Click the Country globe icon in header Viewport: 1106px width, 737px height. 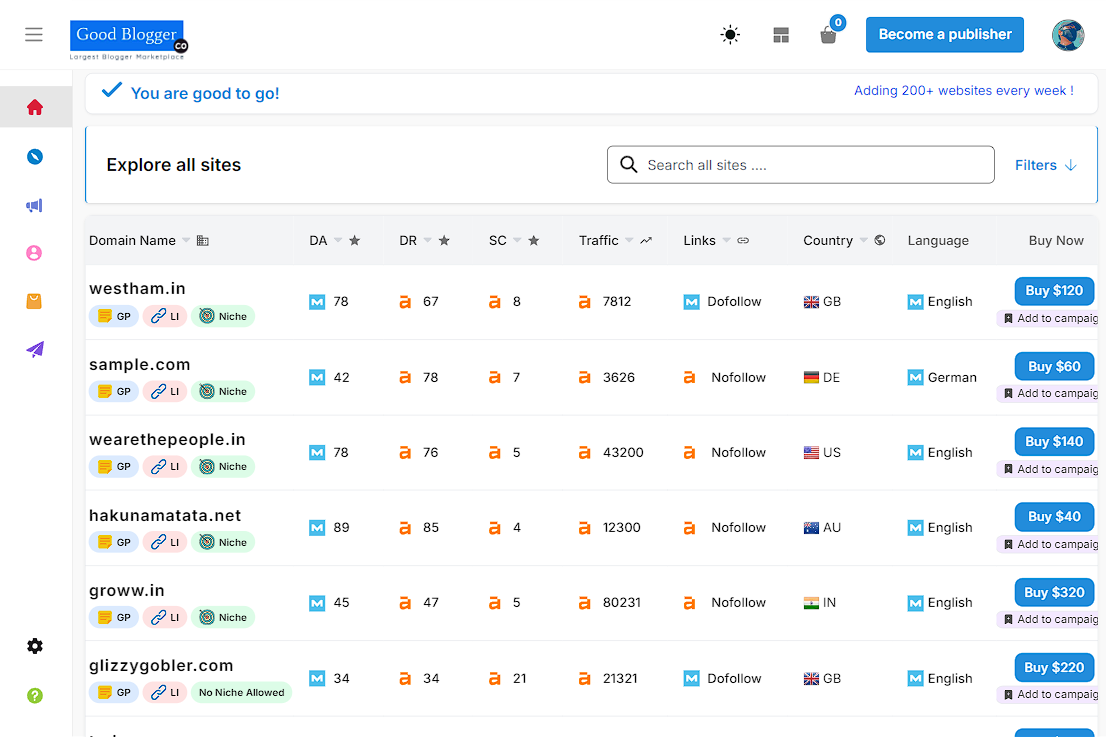pos(880,240)
